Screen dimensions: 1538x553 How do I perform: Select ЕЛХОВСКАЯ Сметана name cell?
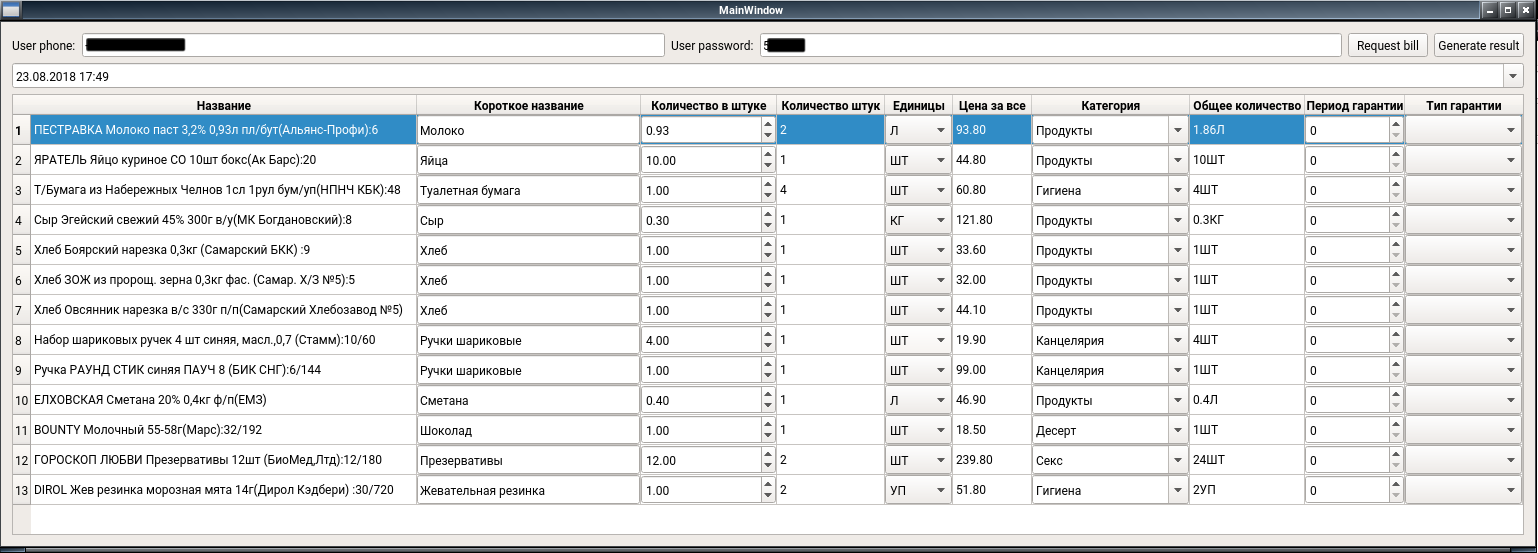click(x=223, y=400)
